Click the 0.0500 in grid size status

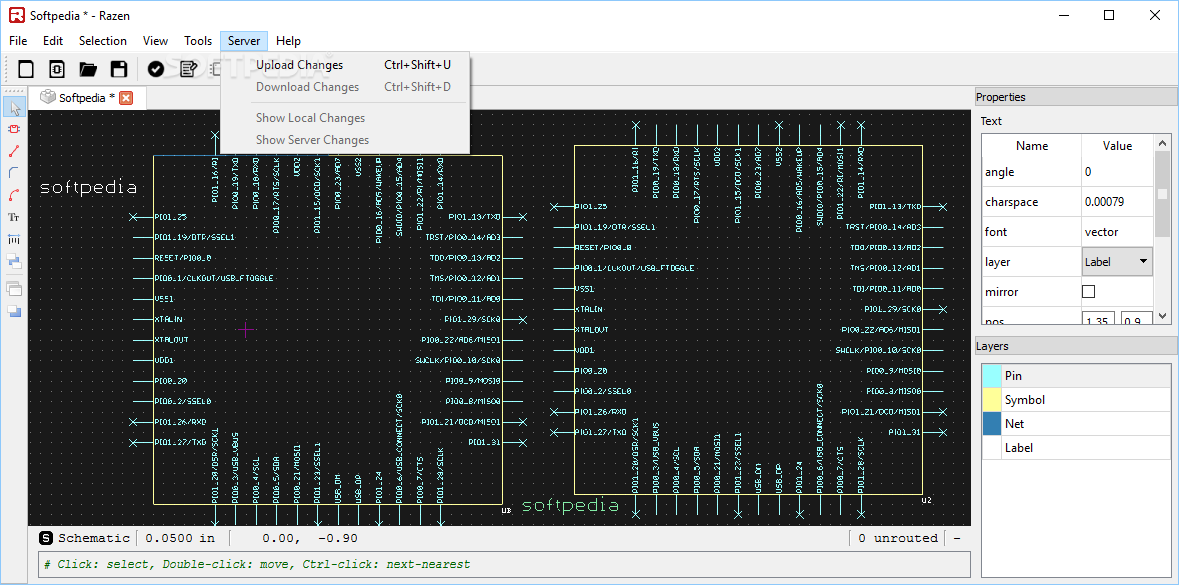pyautogui.click(x=180, y=538)
